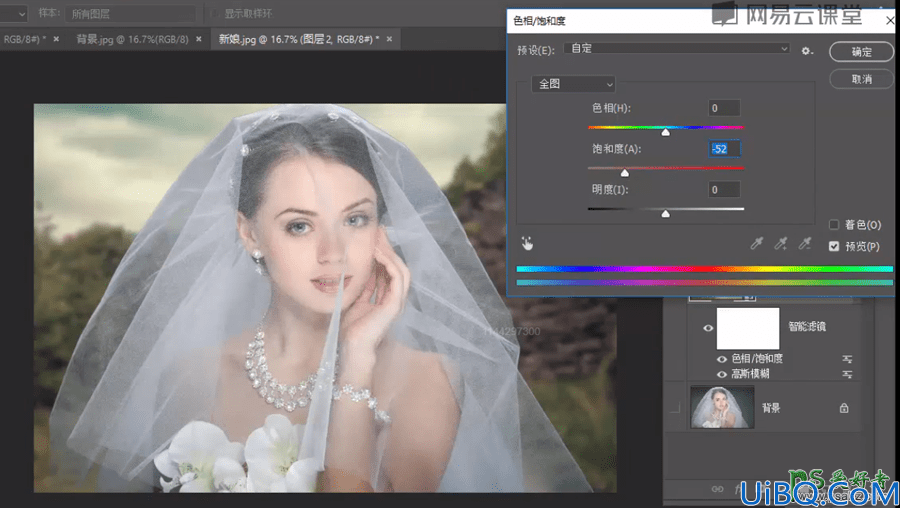Image resolution: width=900 pixels, height=508 pixels.
Task: Open the 样本 所有图层 dropdown
Action: (x=130, y=14)
